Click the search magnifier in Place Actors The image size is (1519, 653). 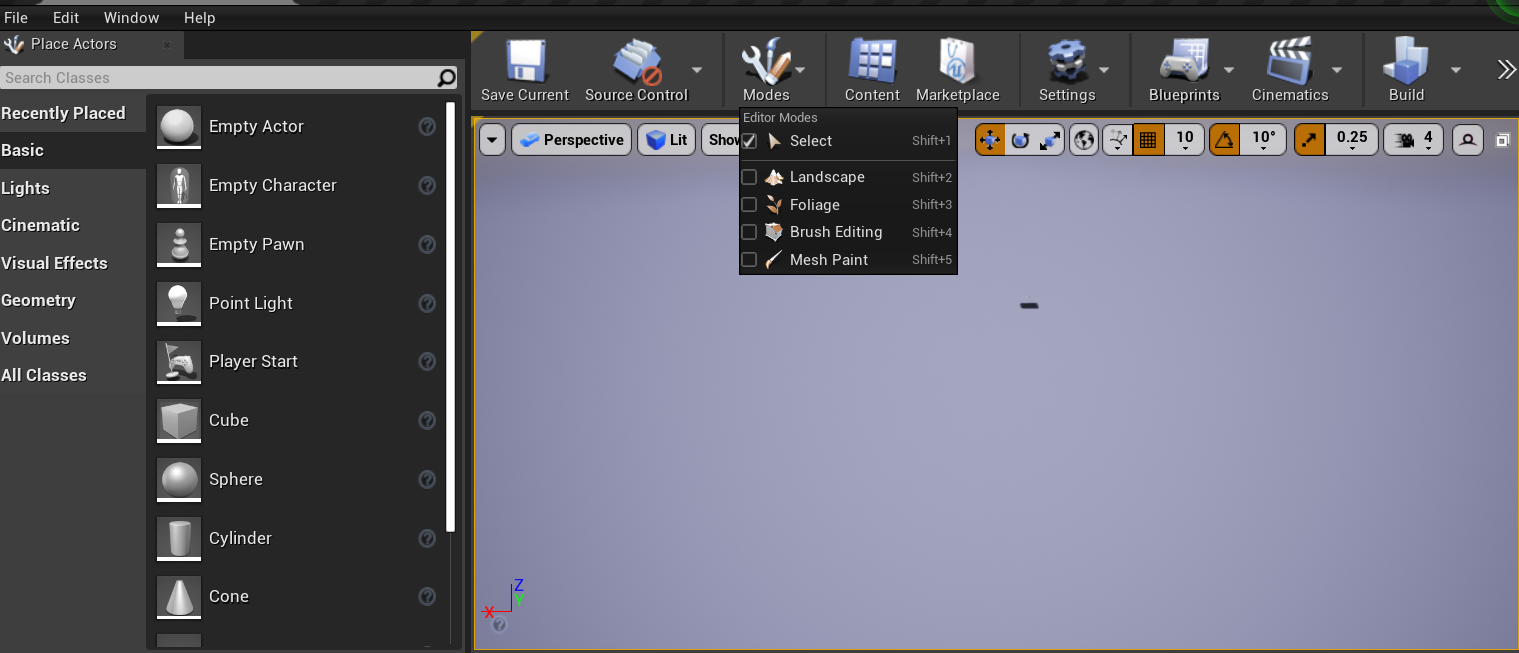pyautogui.click(x=446, y=78)
